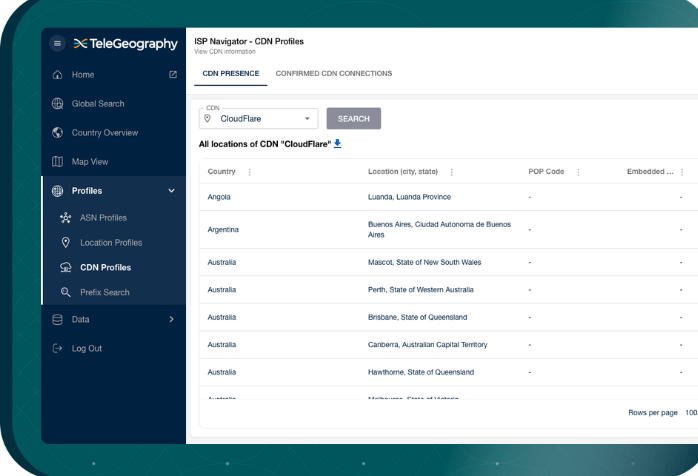Change rows per page 100 value
Viewport: 698px width, 476px height.
point(691,412)
